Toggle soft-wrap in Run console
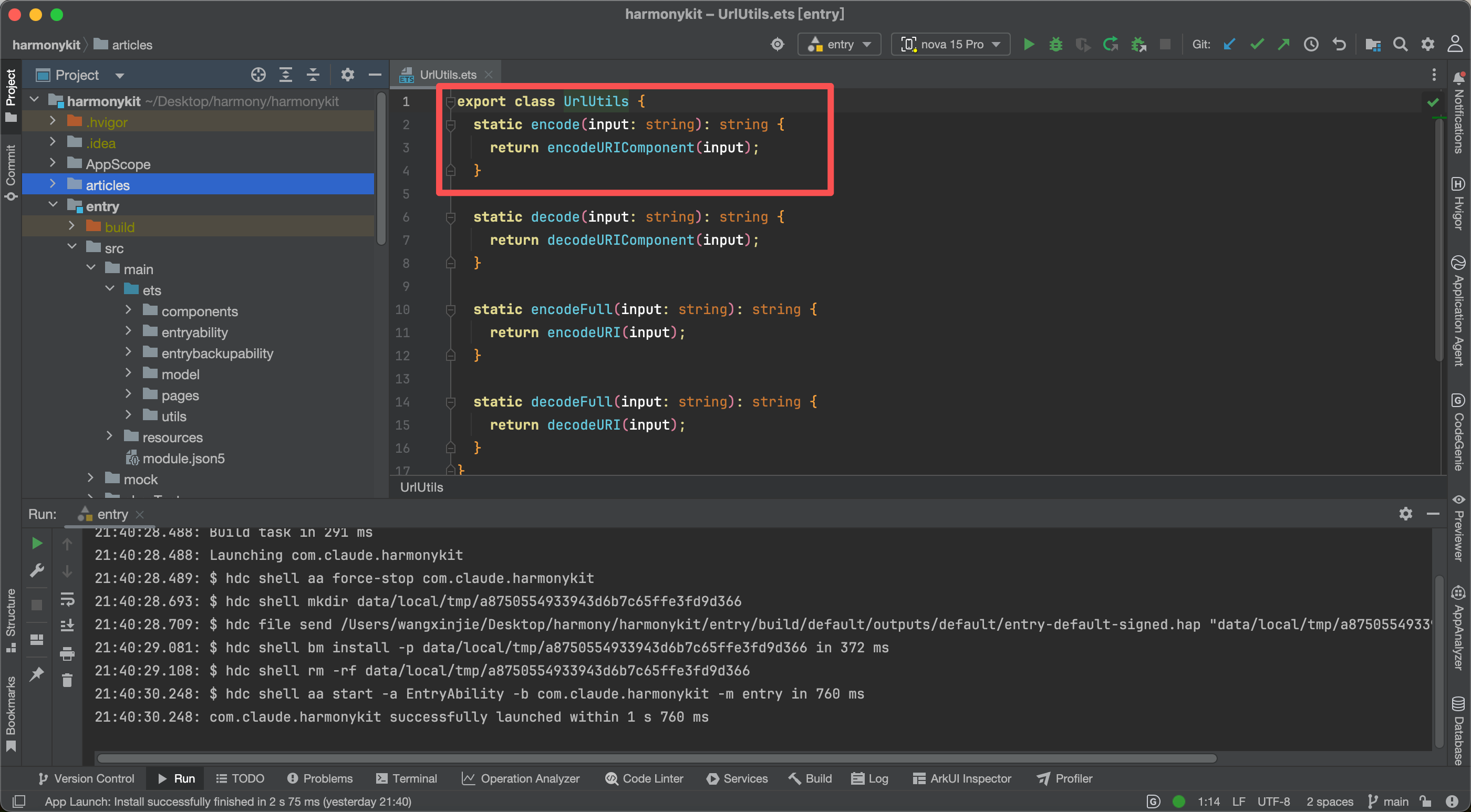1471x812 pixels. point(67,599)
